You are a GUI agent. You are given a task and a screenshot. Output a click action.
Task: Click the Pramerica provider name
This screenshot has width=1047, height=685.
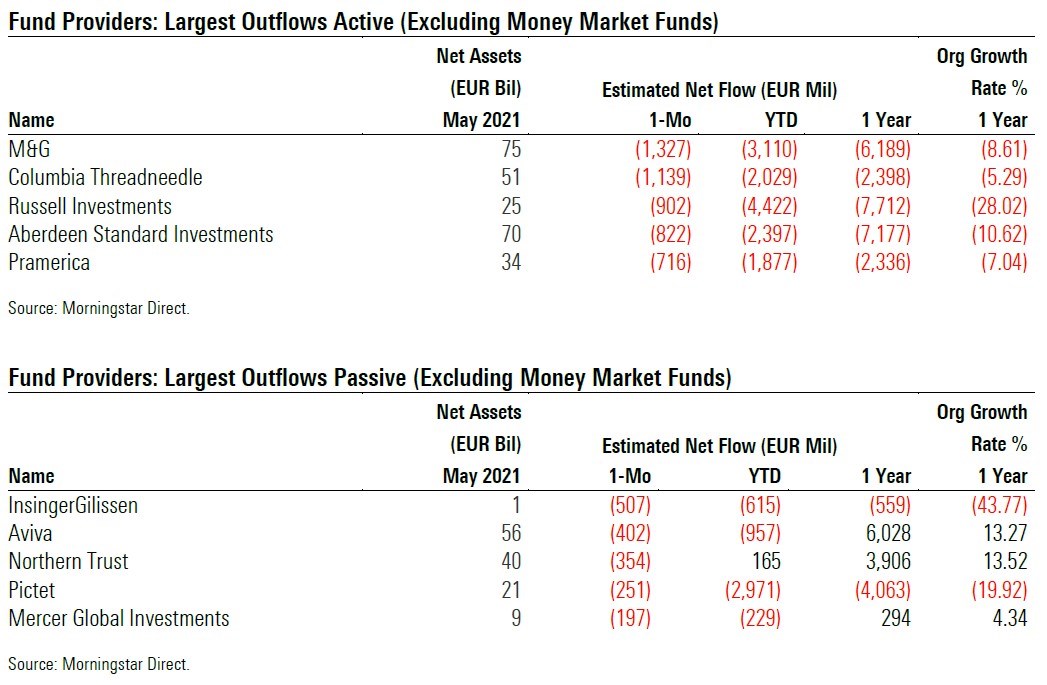[49, 263]
